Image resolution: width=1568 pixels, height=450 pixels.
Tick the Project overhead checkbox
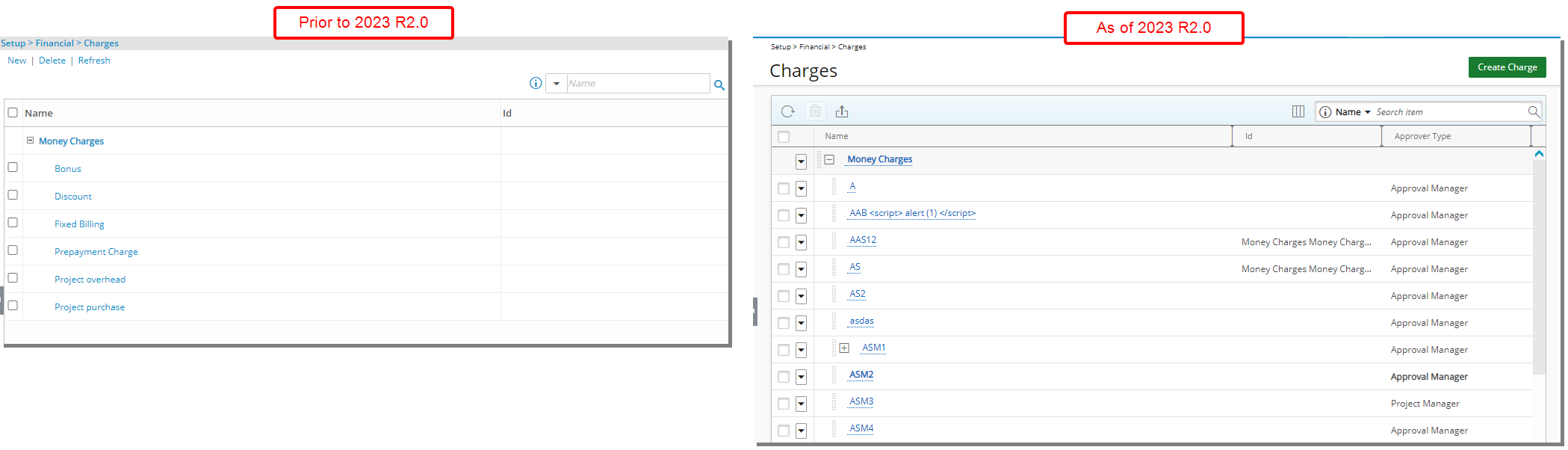tap(13, 278)
